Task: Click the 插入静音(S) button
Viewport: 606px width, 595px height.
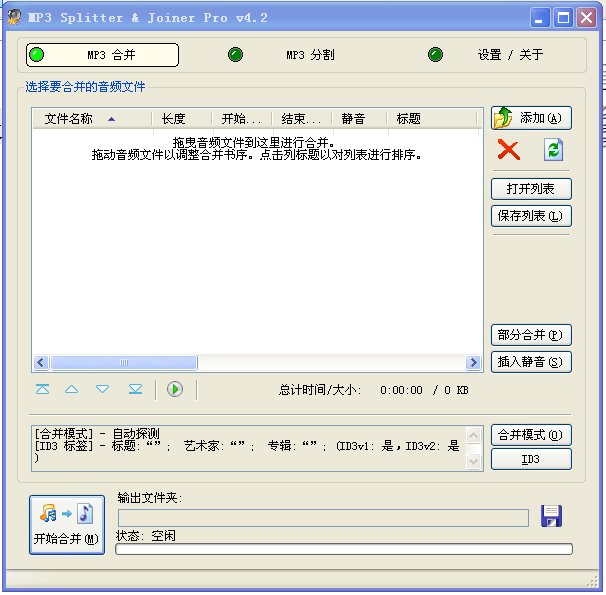Action: 531,362
